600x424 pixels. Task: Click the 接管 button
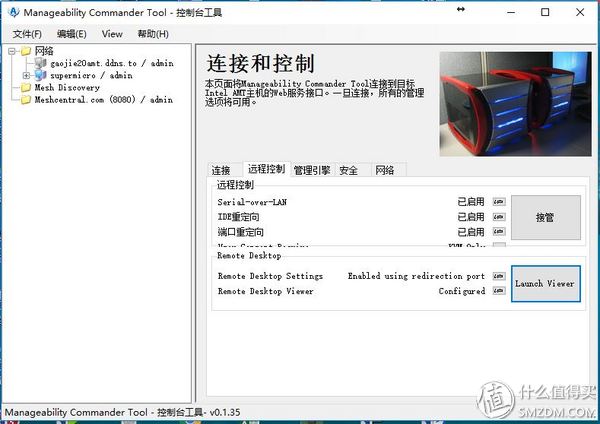pyautogui.click(x=546, y=217)
